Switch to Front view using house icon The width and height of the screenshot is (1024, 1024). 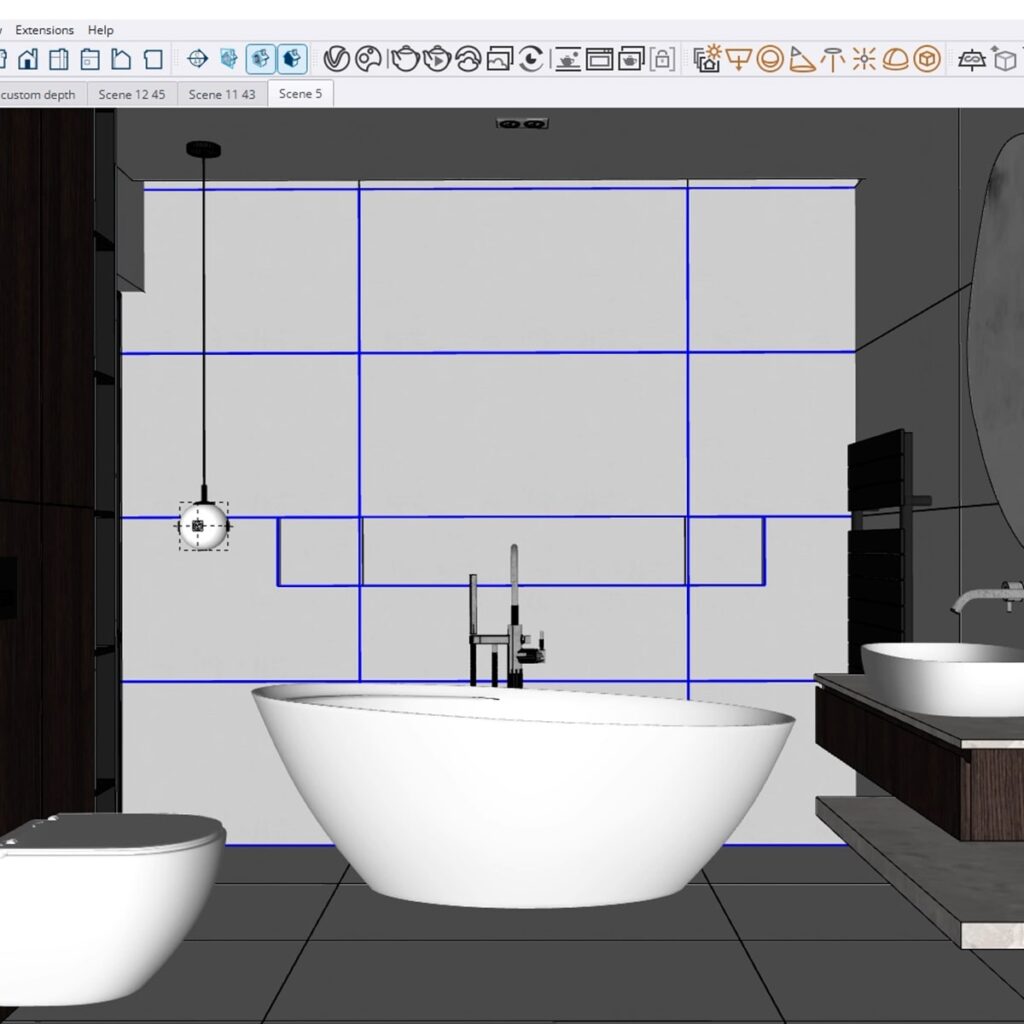pyautogui.click(x=28, y=60)
